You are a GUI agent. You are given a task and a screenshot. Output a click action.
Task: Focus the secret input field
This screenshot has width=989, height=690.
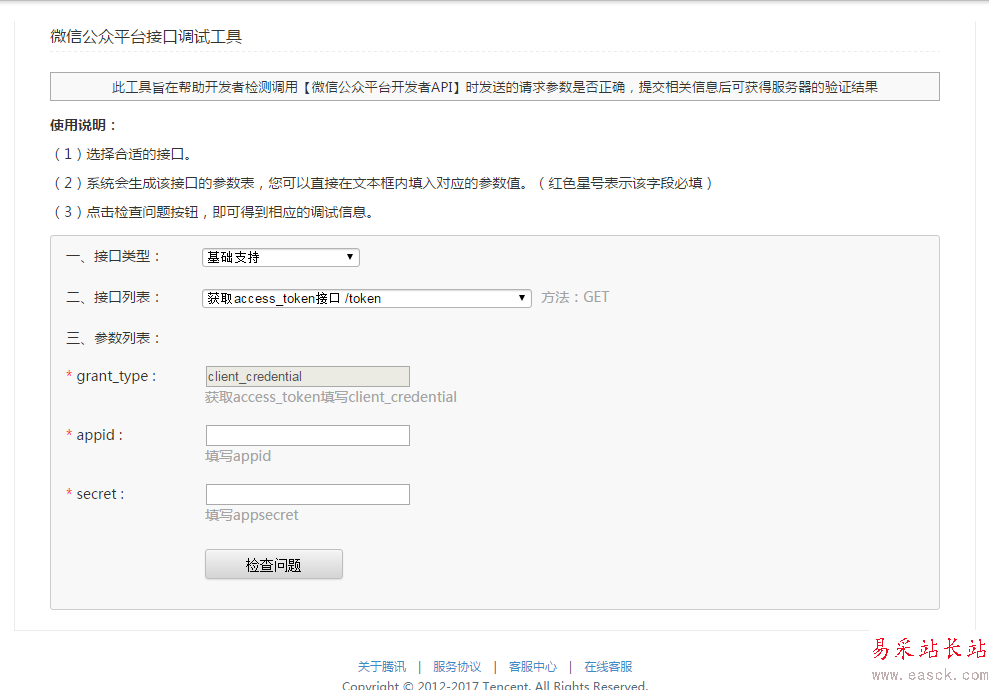tap(308, 494)
